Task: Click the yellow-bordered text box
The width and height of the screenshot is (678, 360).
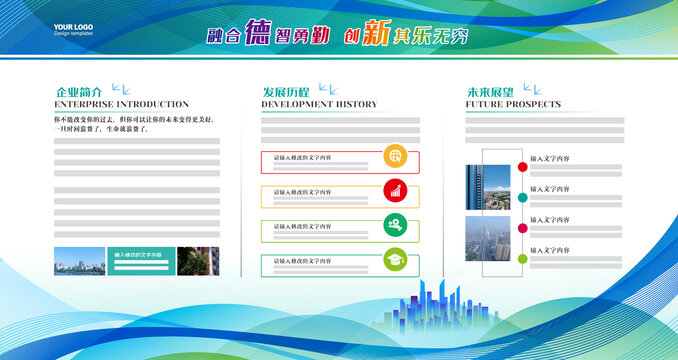Action: point(340,197)
